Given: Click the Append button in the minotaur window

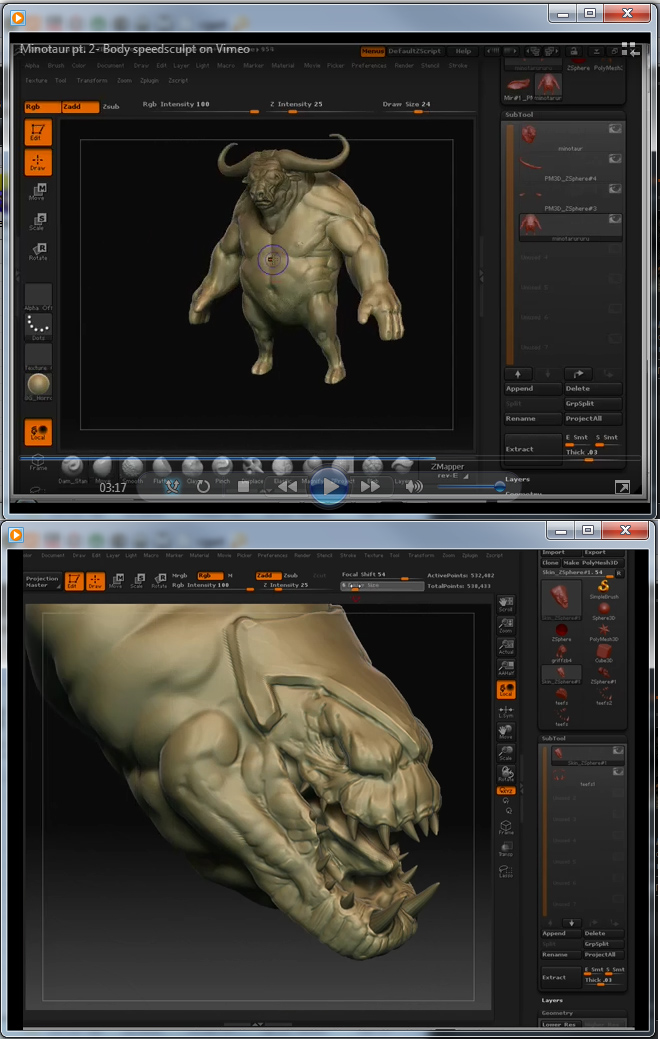Looking at the screenshot, I should [532, 389].
